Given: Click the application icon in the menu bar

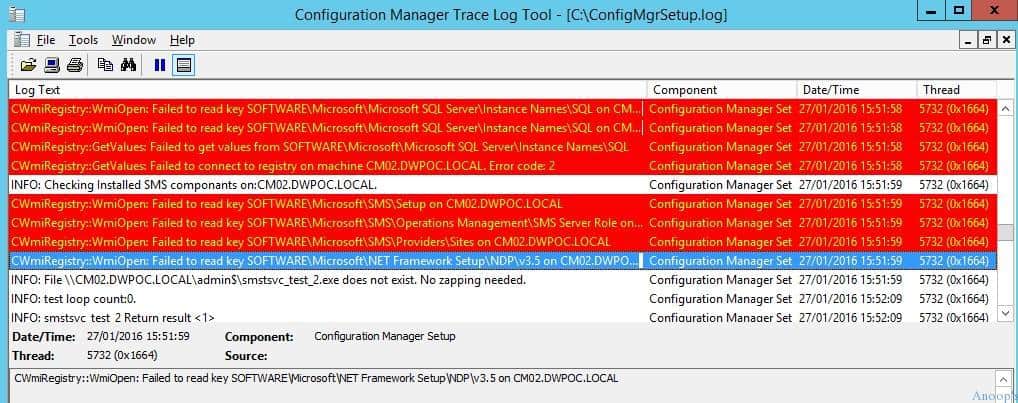Looking at the screenshot, I should 21,40.
